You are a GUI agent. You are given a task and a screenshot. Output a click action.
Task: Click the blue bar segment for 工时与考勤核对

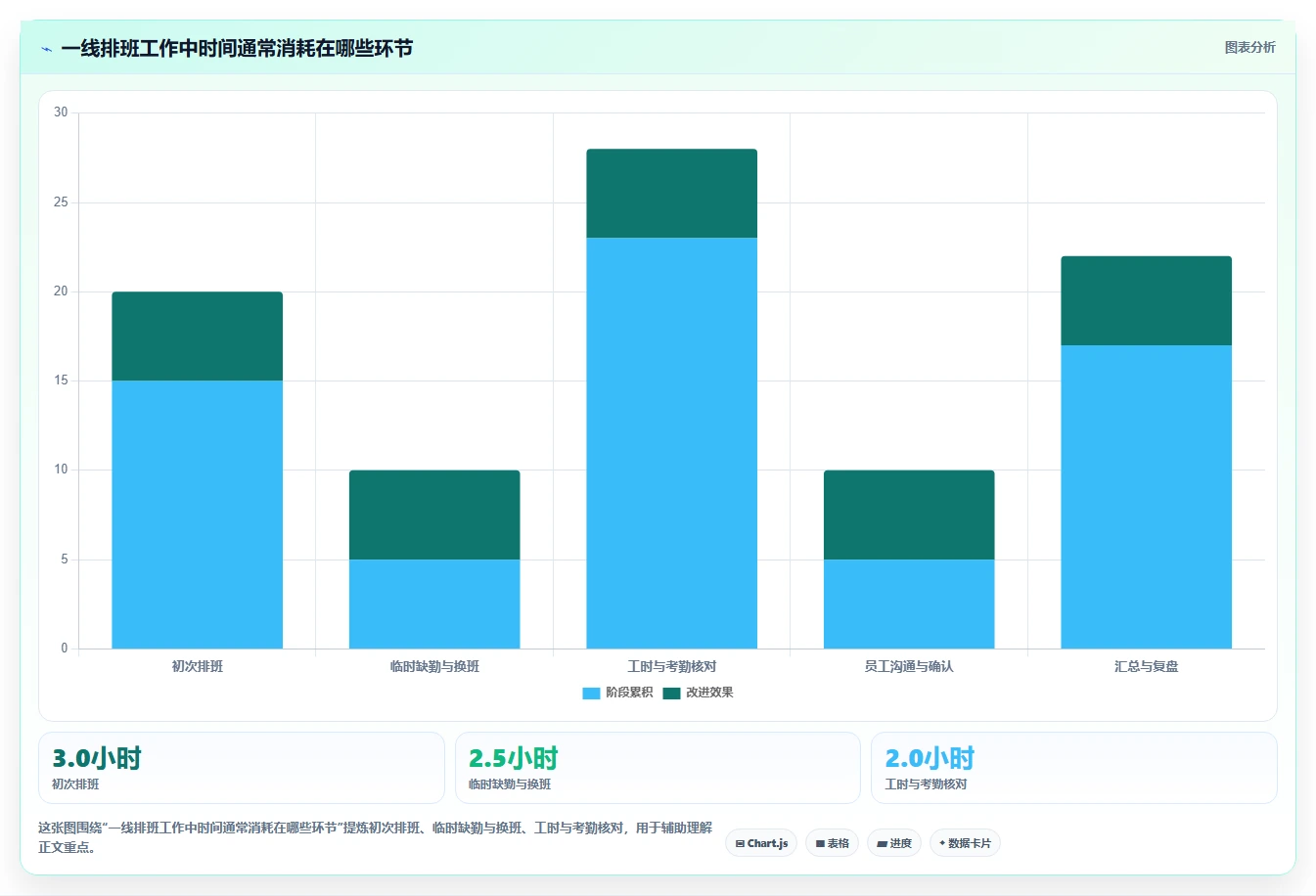tap(672, 443)
